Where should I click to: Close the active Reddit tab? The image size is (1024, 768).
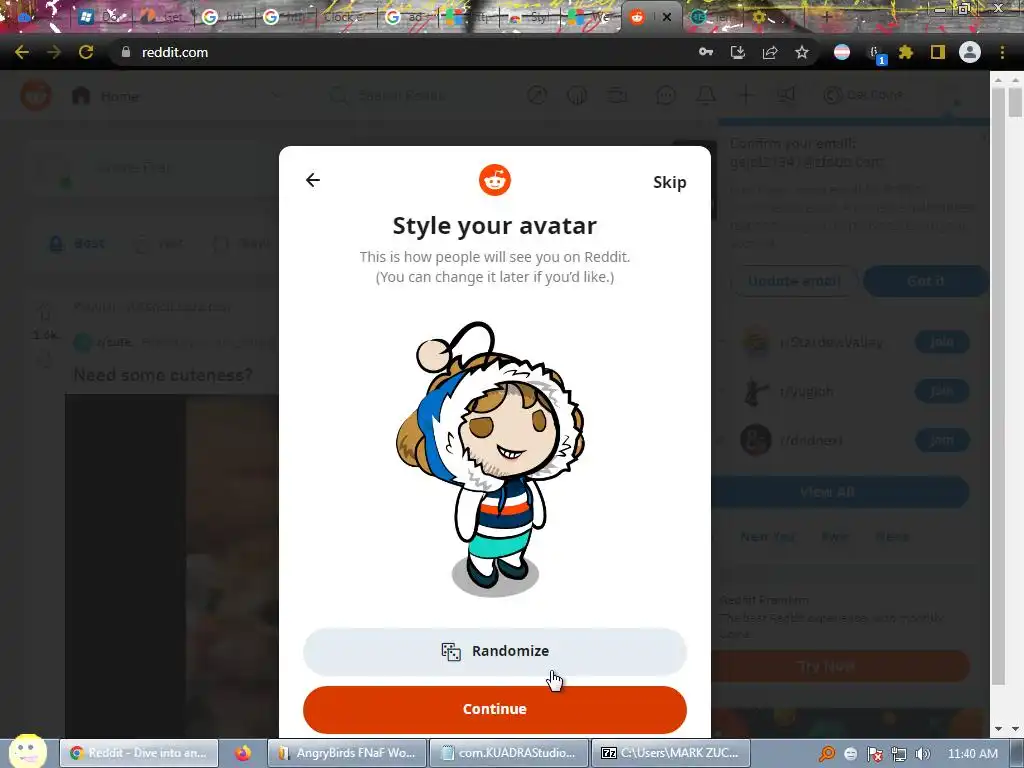click(x=667, y=18)
